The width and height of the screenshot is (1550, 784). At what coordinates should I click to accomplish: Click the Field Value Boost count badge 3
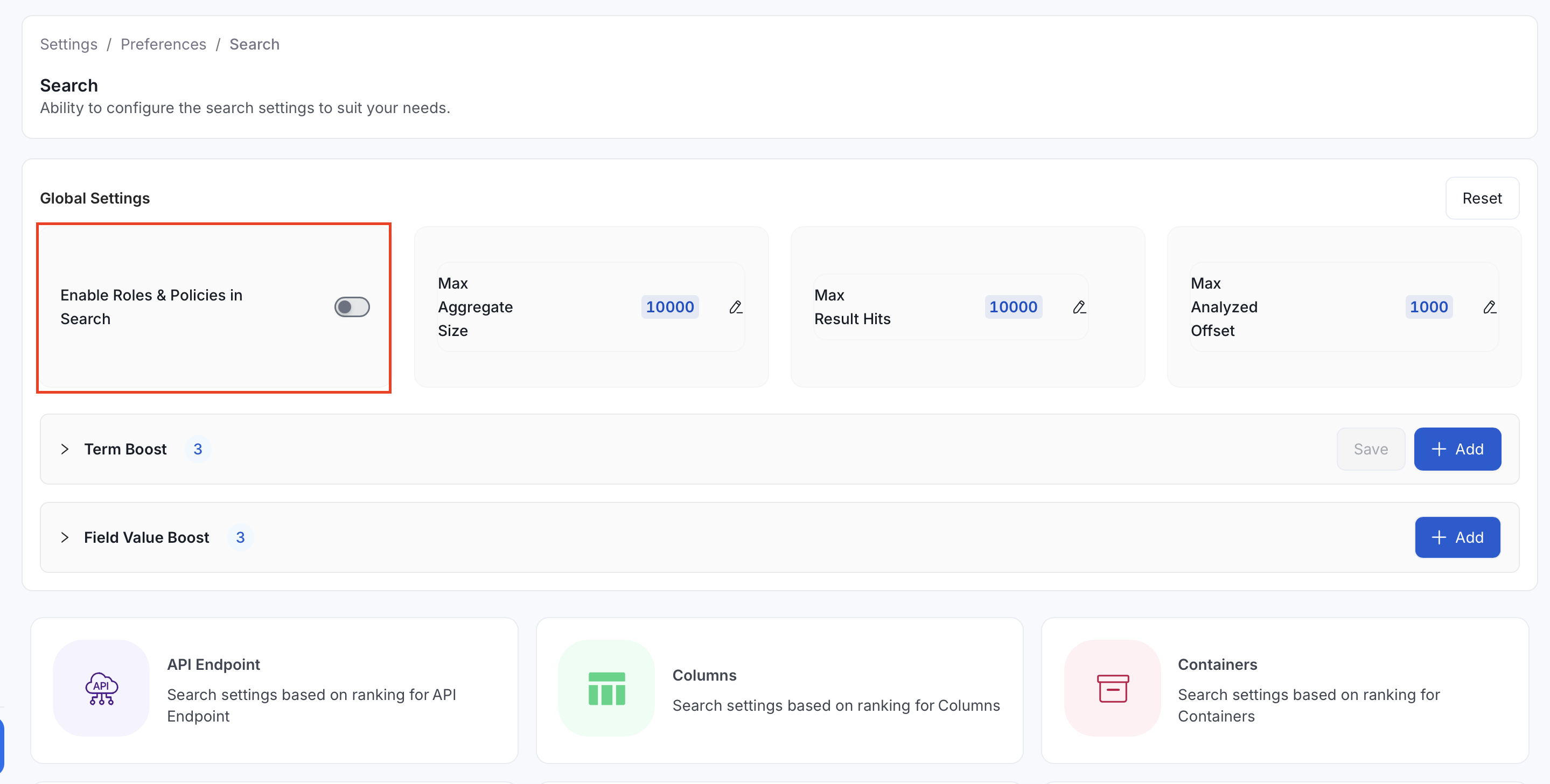[240, 537]
